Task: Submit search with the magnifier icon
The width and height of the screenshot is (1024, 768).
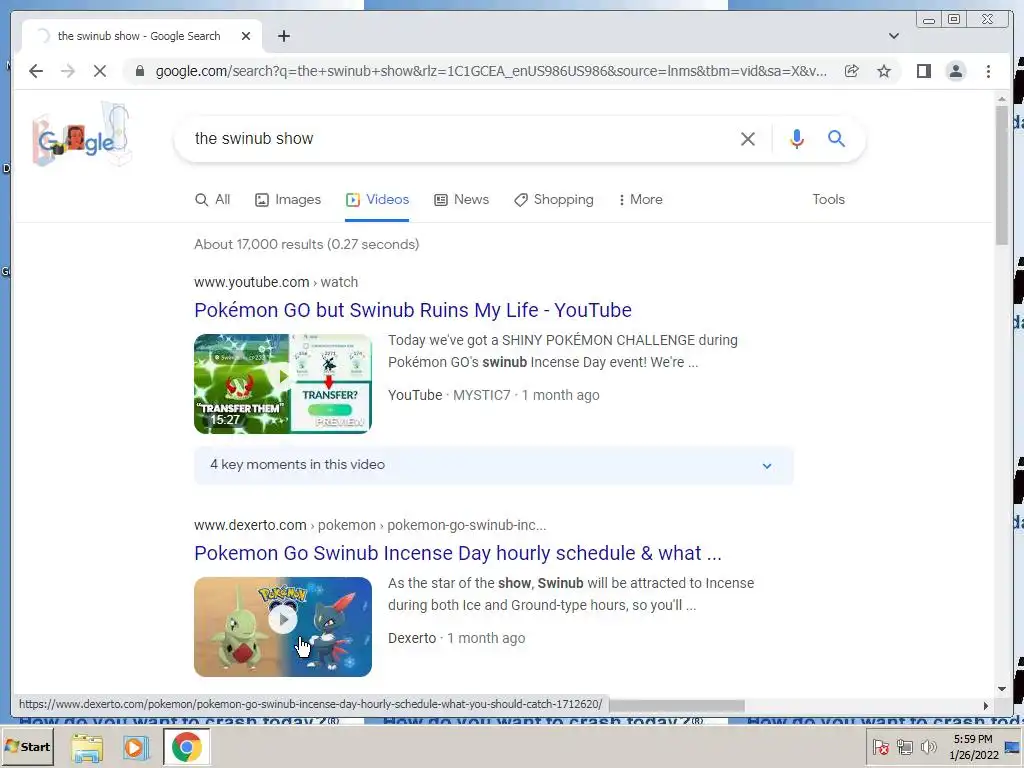Action: click(837, 138)
